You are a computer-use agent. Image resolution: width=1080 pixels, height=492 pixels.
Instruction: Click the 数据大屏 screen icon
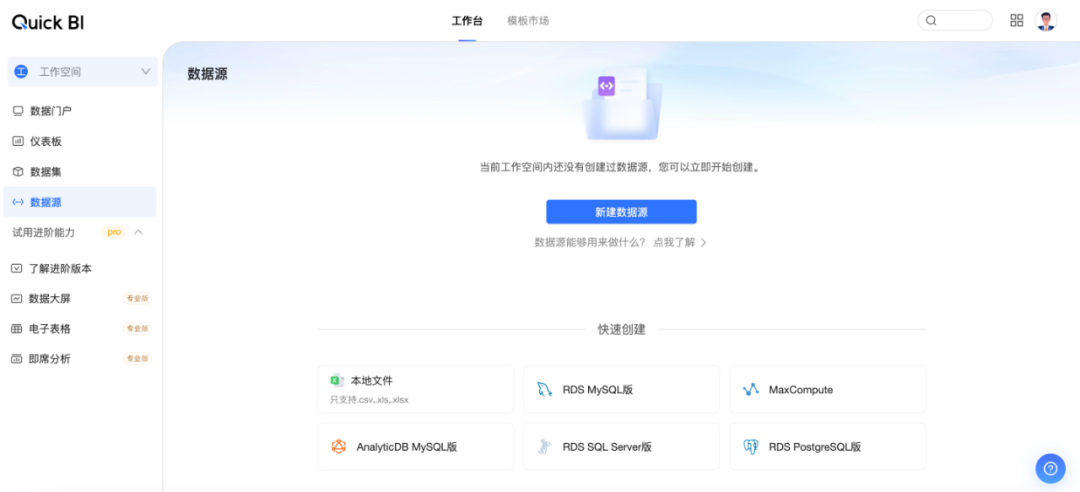[17, 298]
